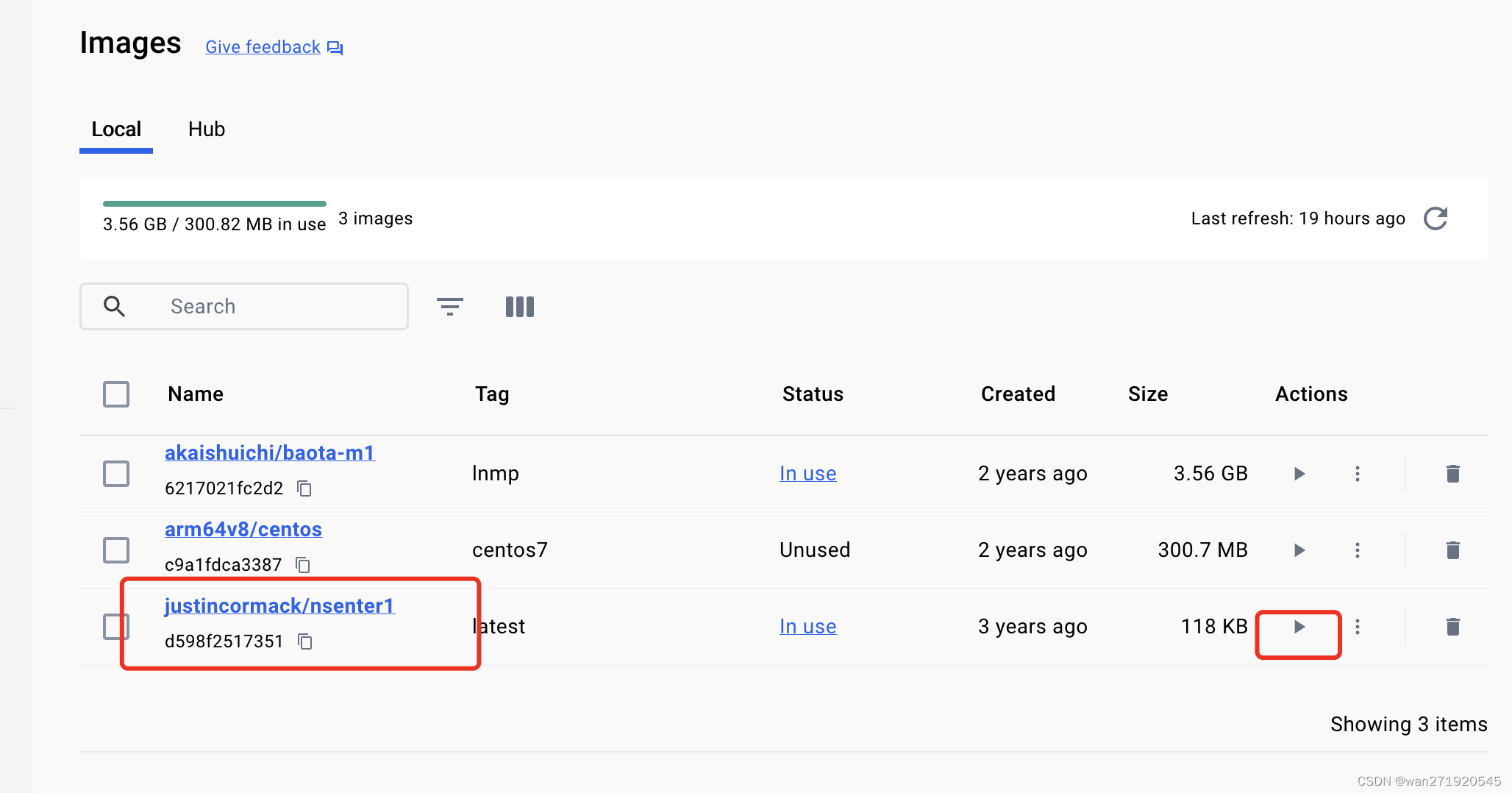The image size is (1512, 793).
Task: Delete the justincormack/nsenter1 image
Action: [1453, 627]
